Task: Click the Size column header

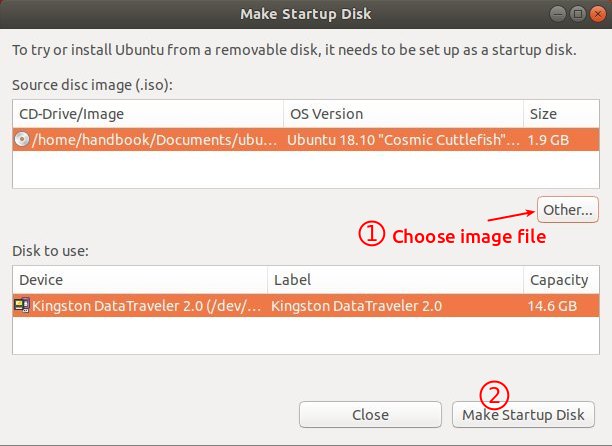Action: click(x=561, y=114)
